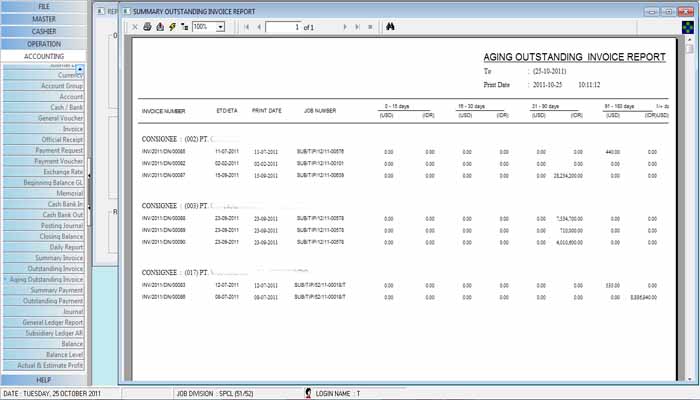Go to first report page
The height and width of the screenshot is (400, 700).
(x=246, y=27)
